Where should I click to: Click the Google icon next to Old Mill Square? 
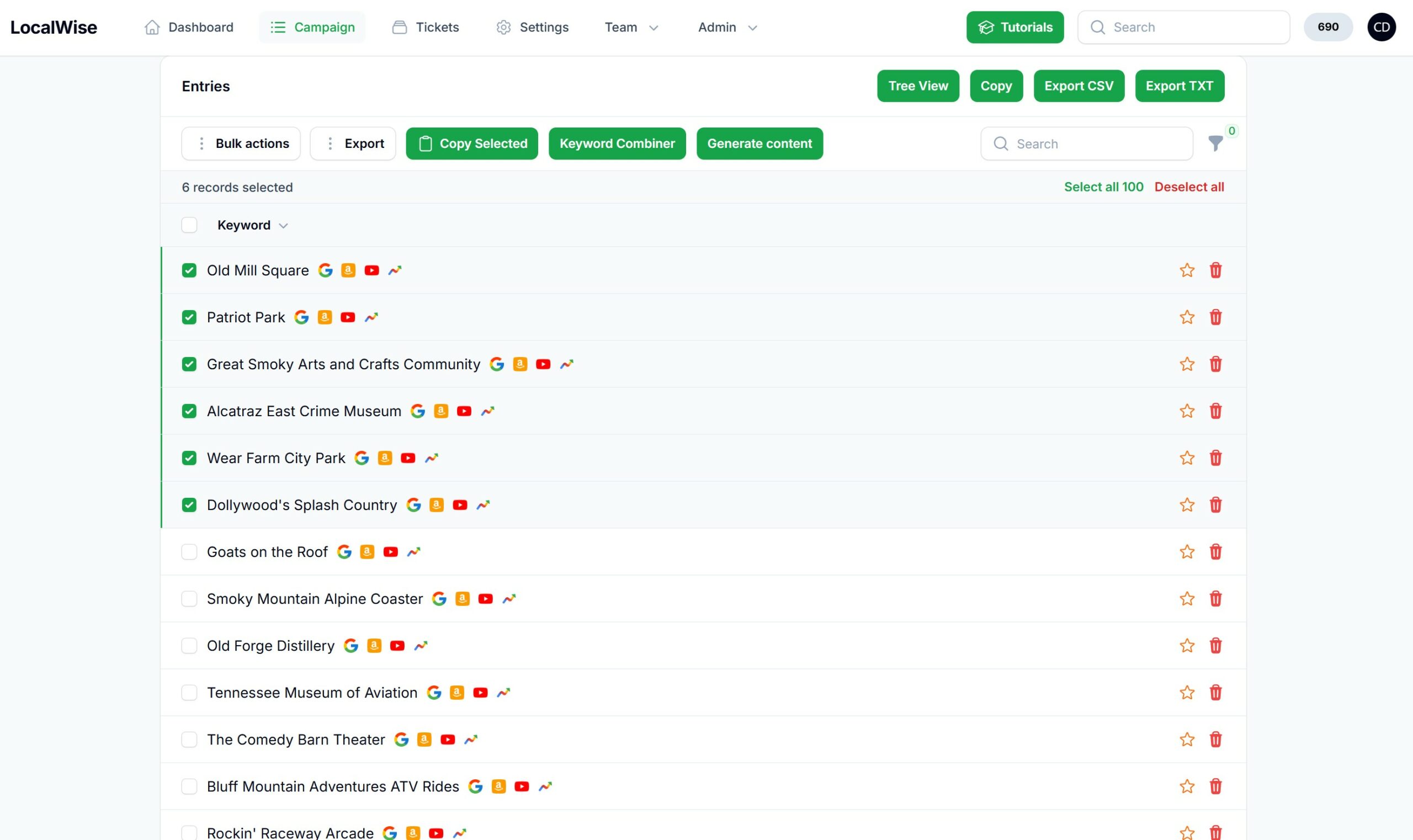click(325, 270)
